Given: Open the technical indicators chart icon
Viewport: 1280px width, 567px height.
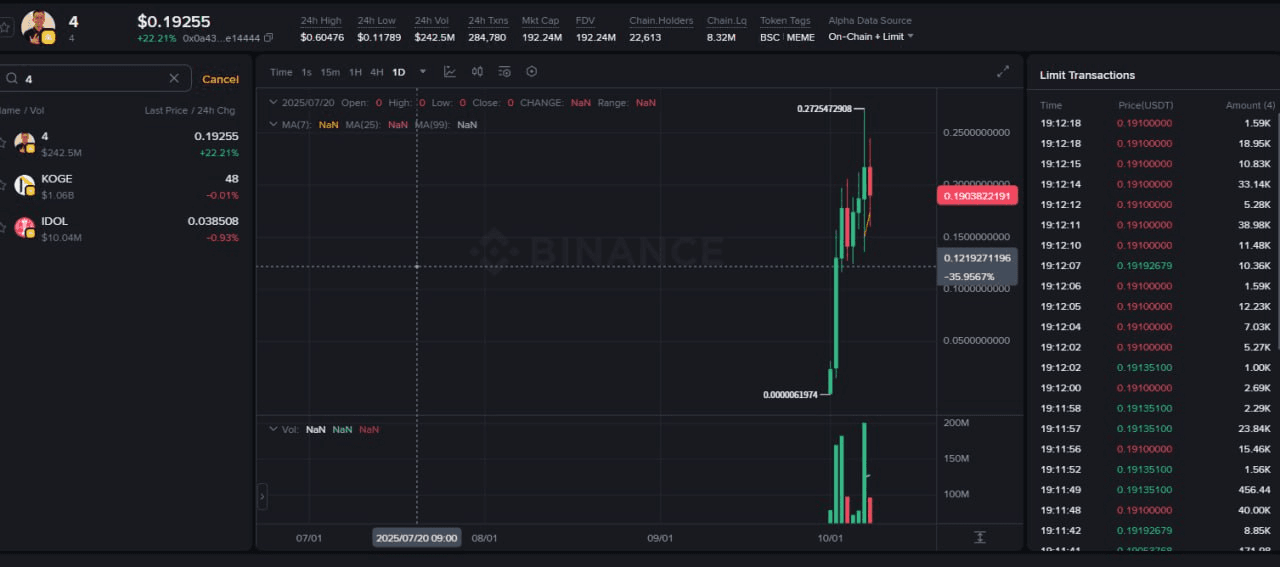Looking at the screenshot, I should pos(450,72).
